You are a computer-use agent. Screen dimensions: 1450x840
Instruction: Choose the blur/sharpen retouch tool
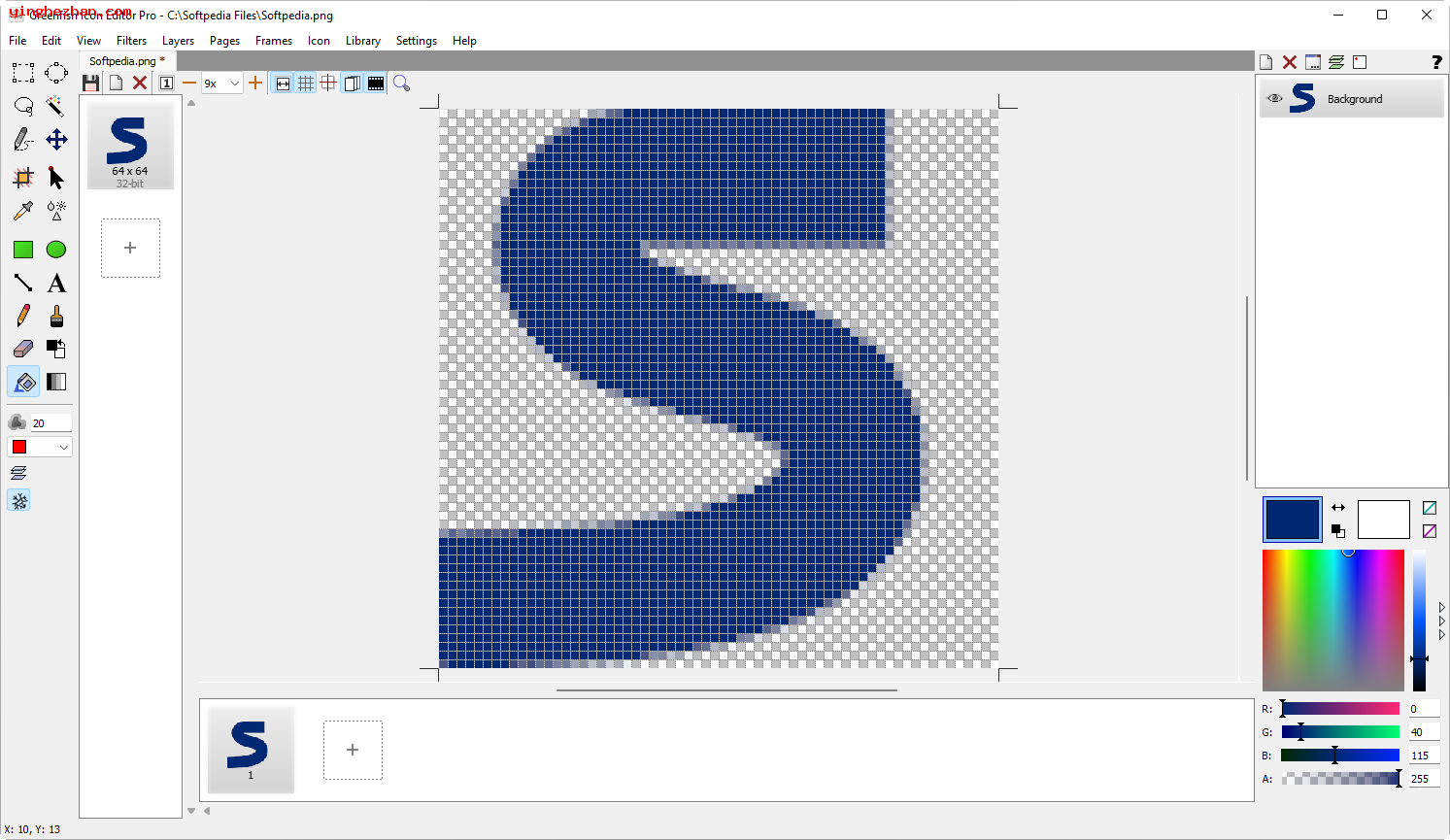pyautogui.click(x=56, y=211)
